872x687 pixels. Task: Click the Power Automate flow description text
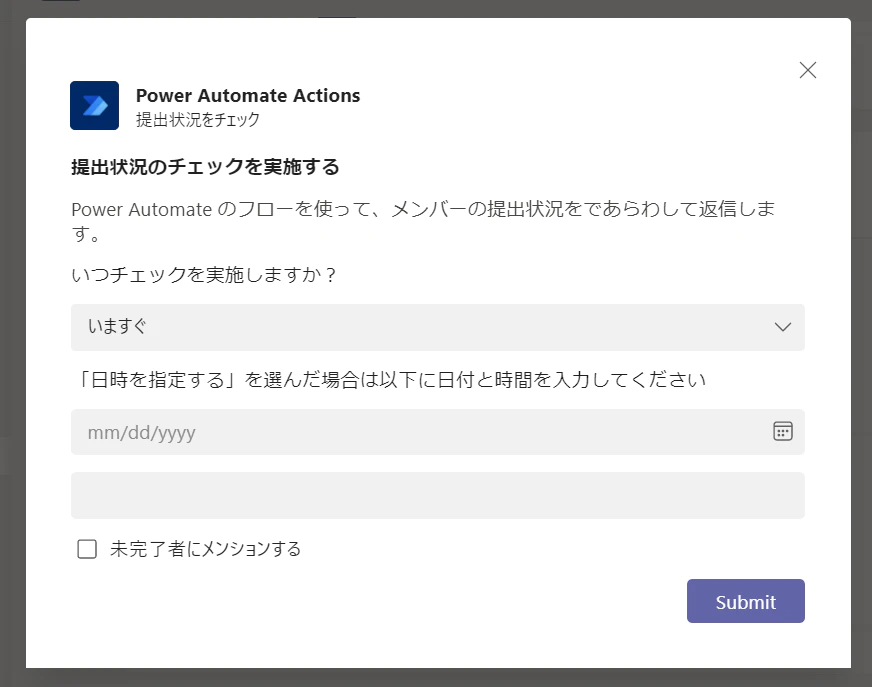point(423,221)
